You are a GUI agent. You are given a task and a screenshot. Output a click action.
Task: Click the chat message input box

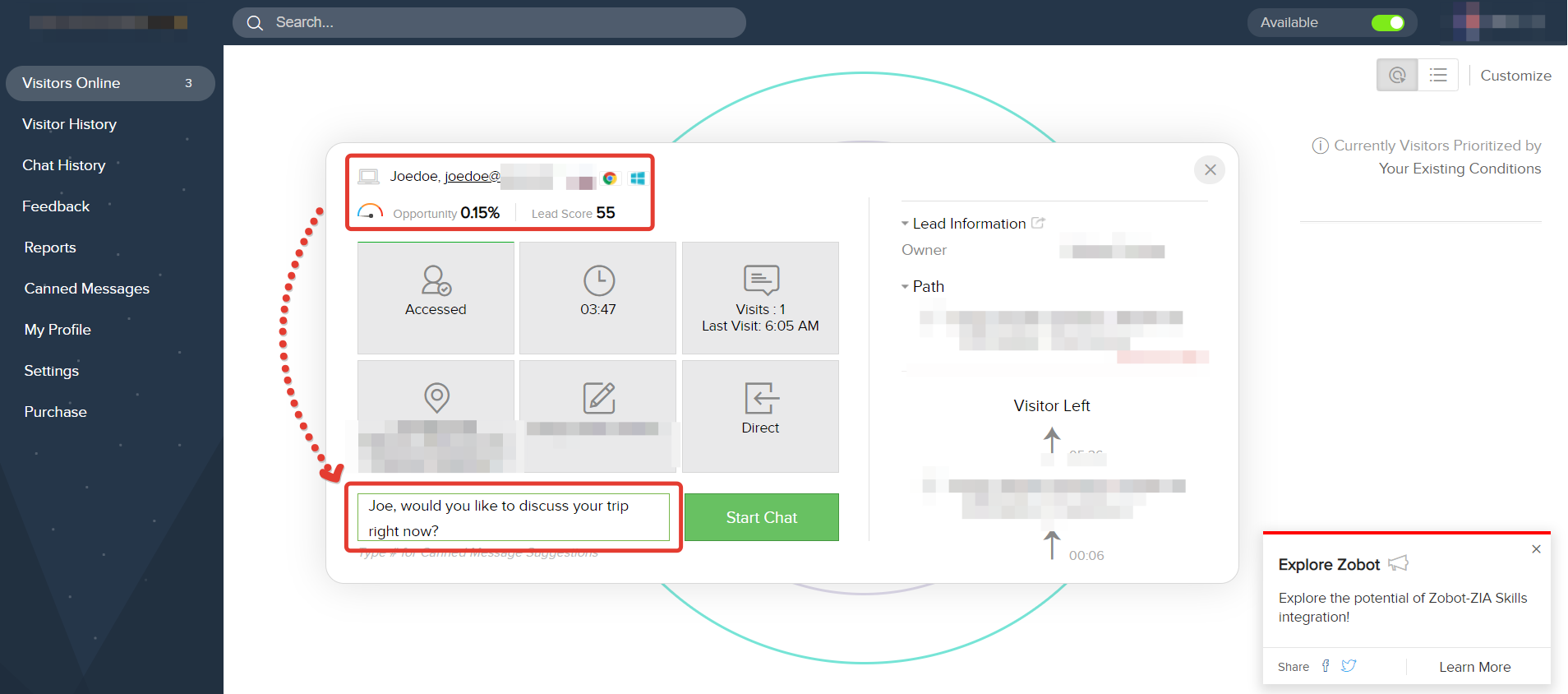point(514,517)
